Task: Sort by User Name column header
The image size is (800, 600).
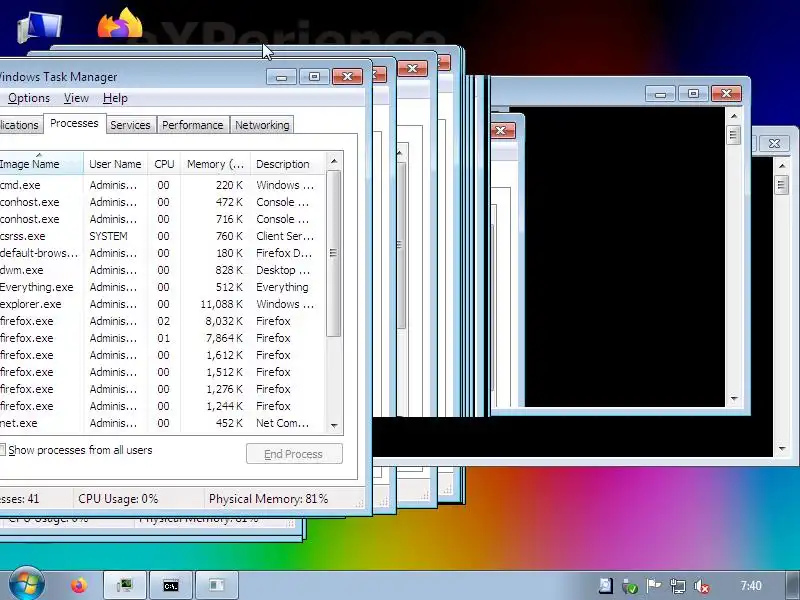Action: (115, 164)
